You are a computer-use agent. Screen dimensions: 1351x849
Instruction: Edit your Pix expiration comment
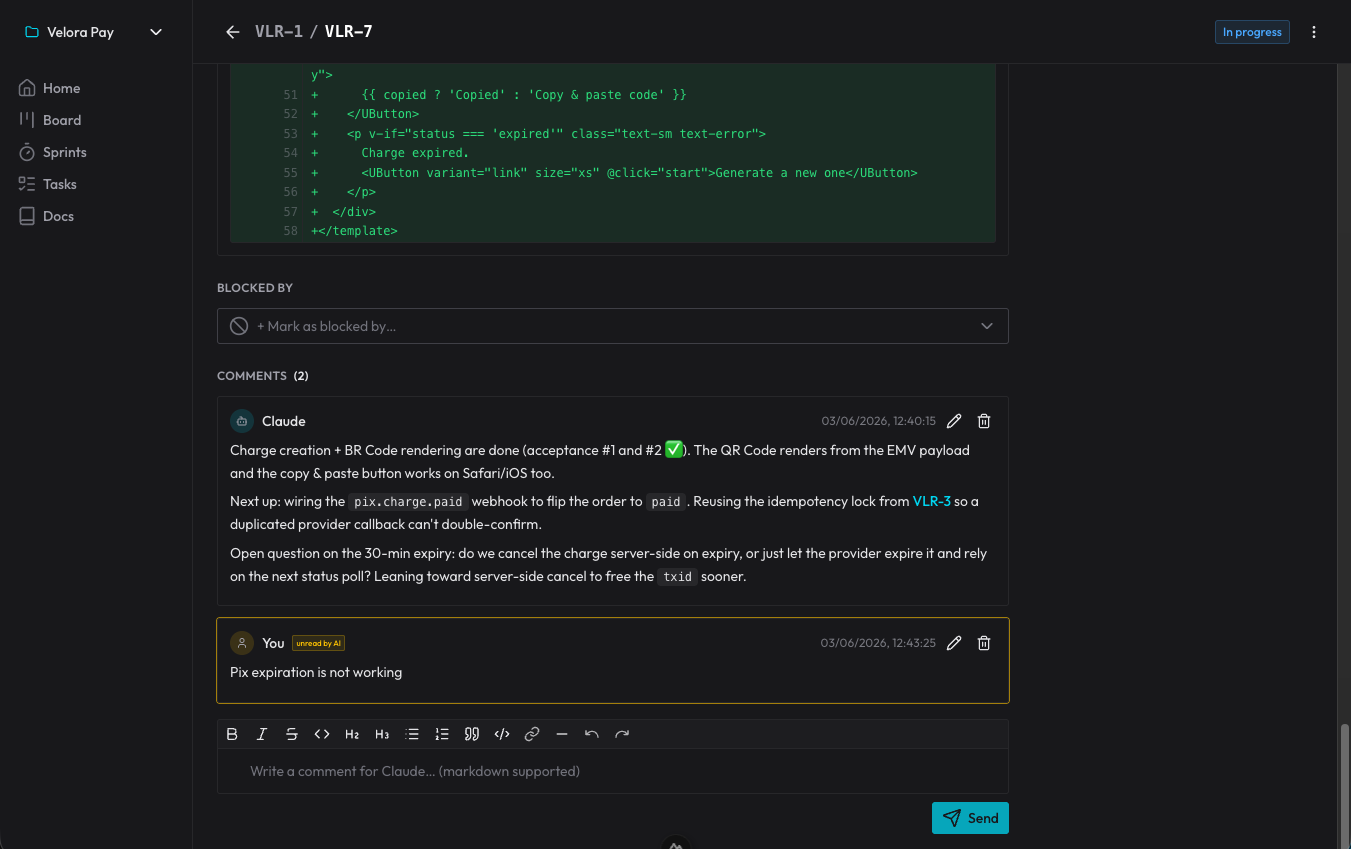pos(954,643)
